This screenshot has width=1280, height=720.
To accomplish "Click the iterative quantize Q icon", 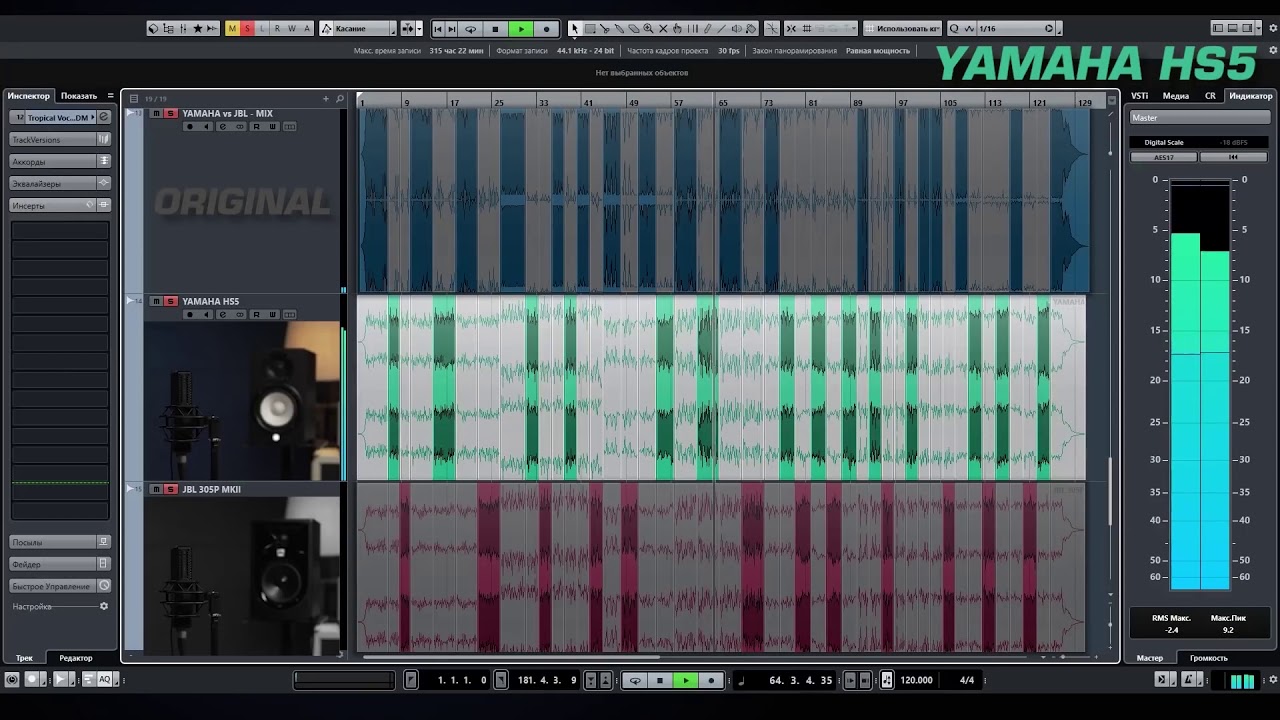I will pyautogui.click(x=954, y=29).
